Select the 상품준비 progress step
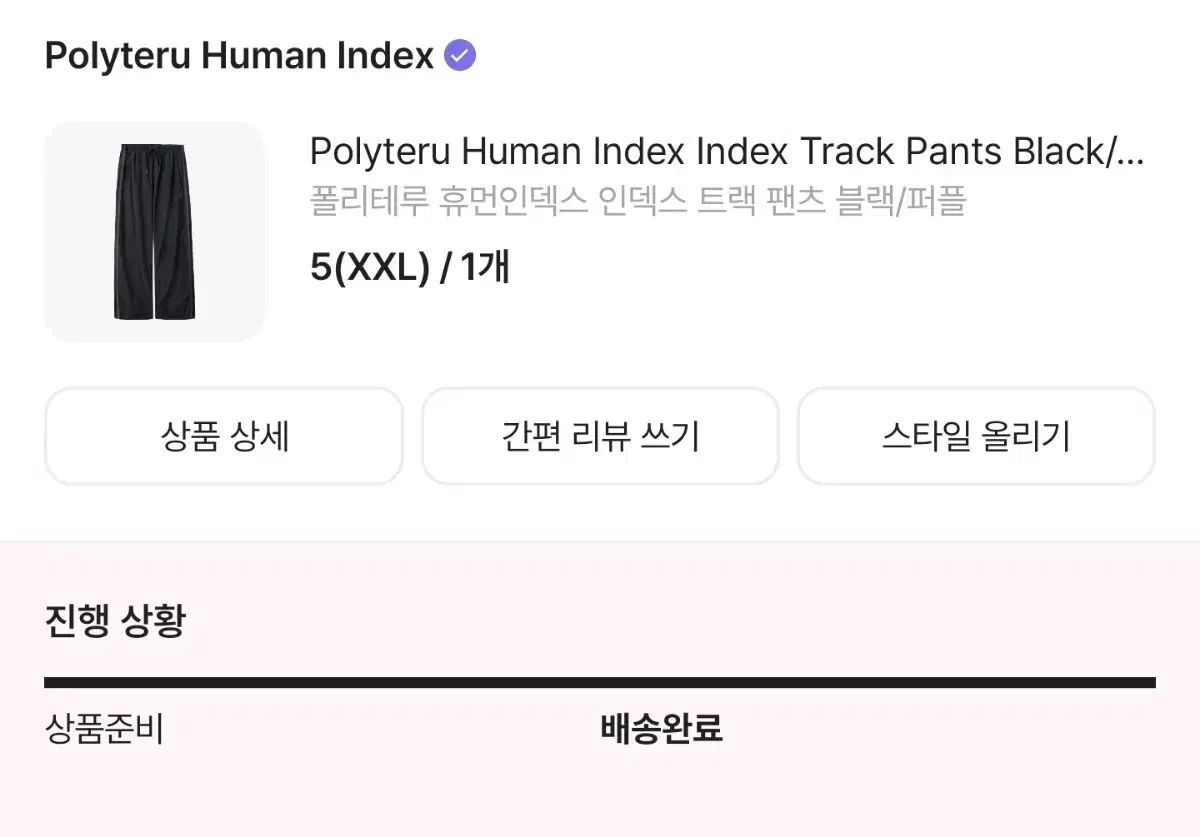Screen dimensions: 1200x837 coord(104,729)
